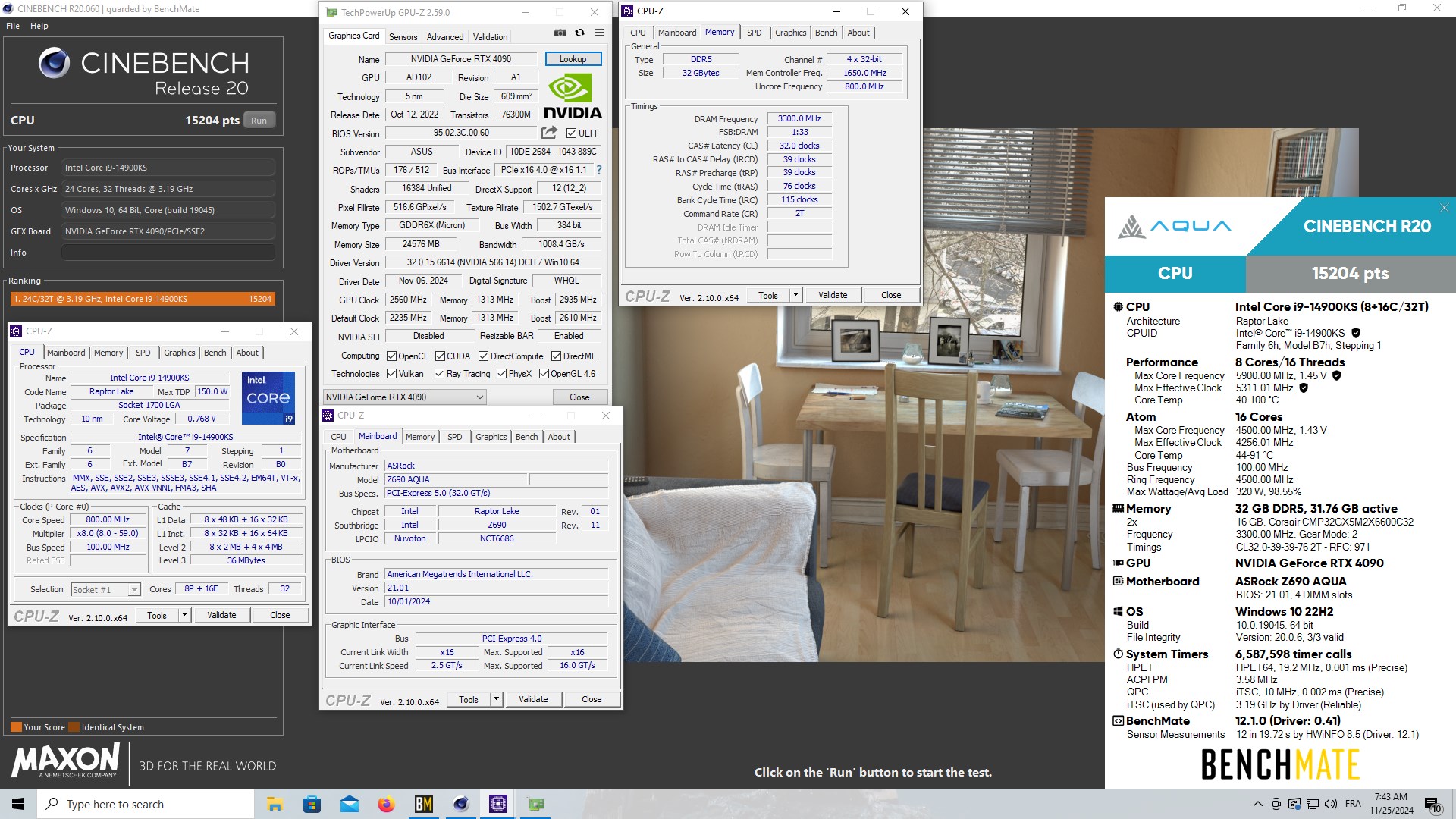
Task: Open Mail app from taskbar
Action: [349, 804]
